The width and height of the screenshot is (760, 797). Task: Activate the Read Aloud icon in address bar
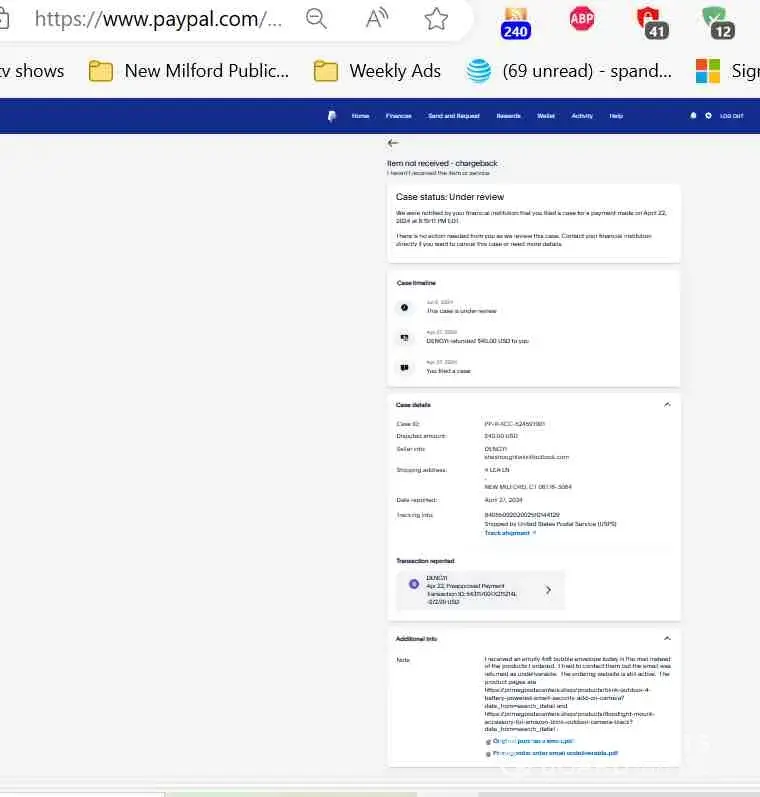point(377,19)
